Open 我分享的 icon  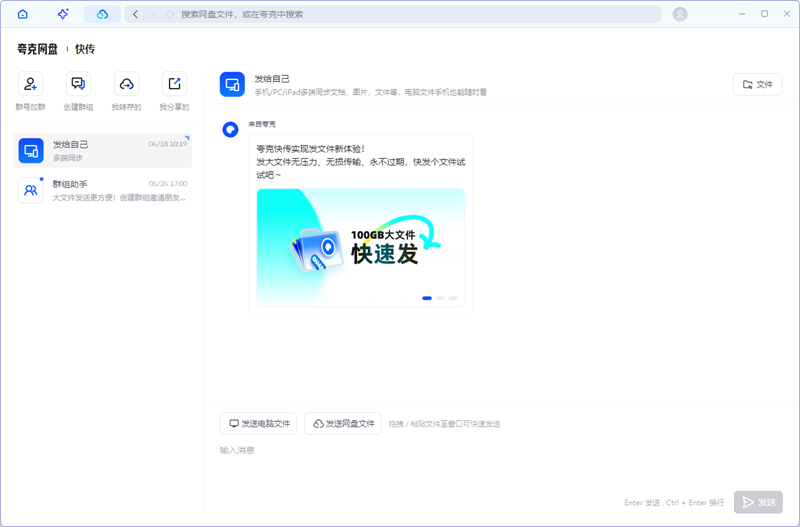coord(174,84)
